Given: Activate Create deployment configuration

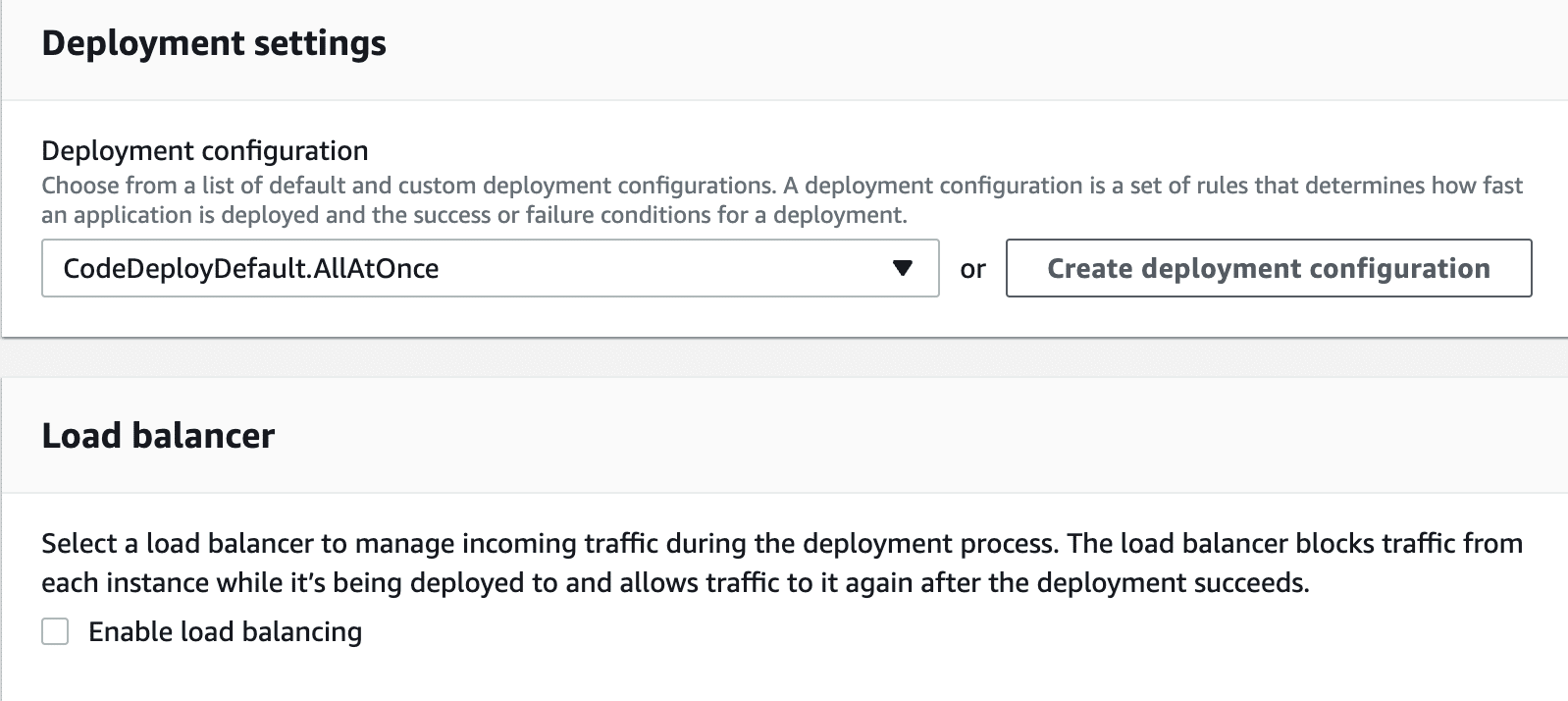Looking at the screenshot, I should pos(1268,267).
